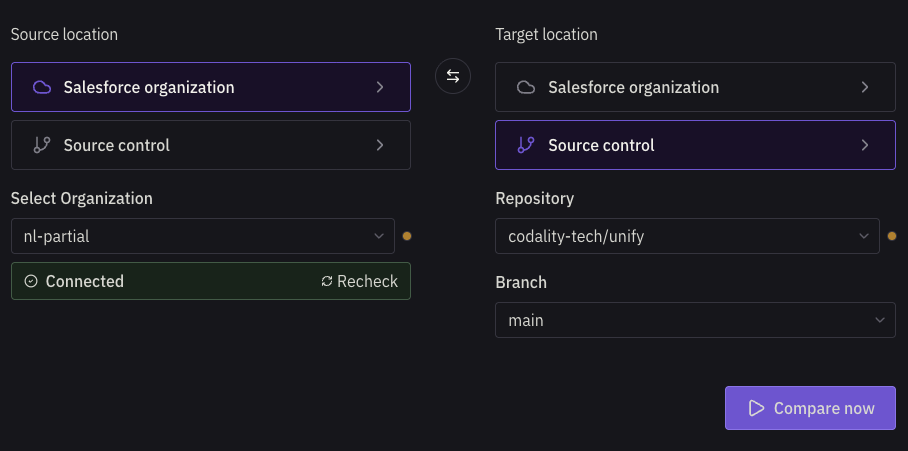Viewport: 908px width, 451px height.
Task: Click the Target location heading
Action: click(547, 35)
